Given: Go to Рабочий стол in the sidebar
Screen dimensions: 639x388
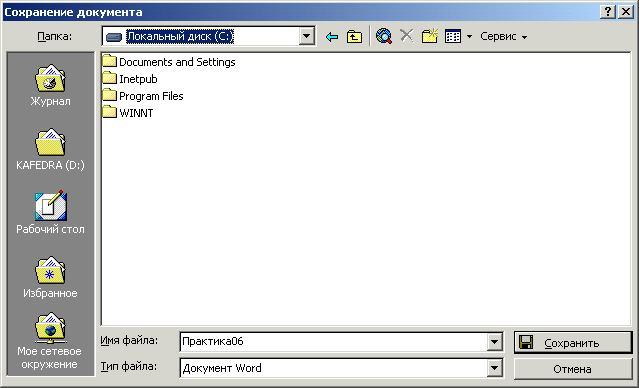Looking at the screenshot, I should click(x=50, y=213).
